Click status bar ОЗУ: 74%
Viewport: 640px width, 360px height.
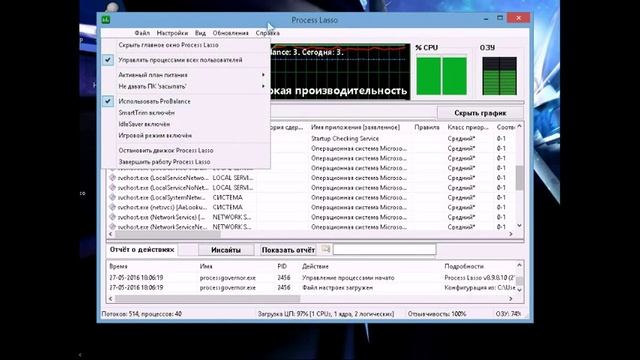coord(508,314)
